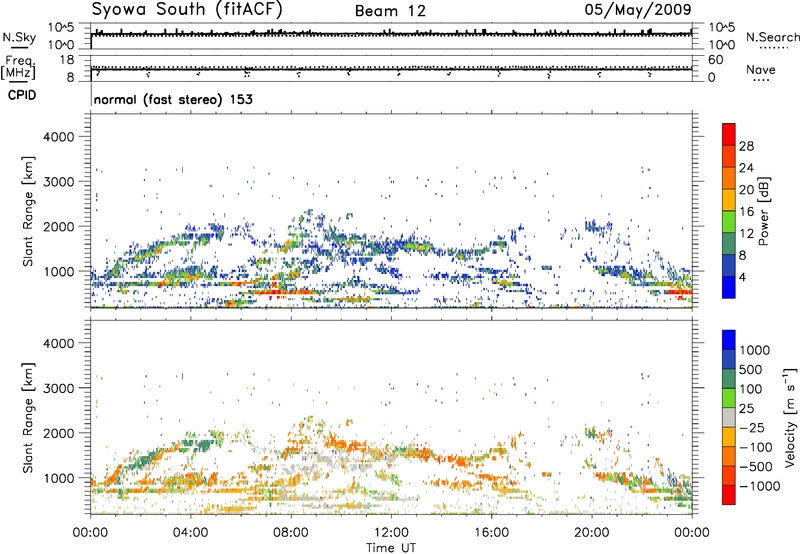Click the power colorbar value '28'

coord(746,146)
